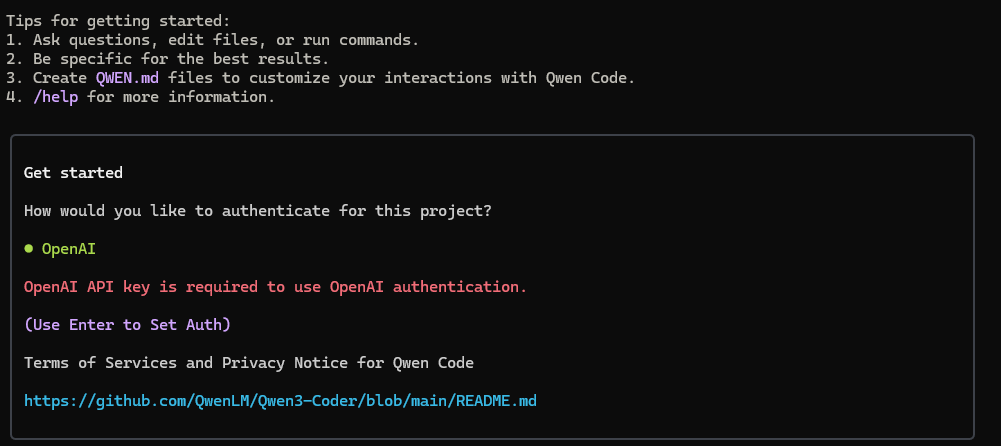This screenshot has height=446, width=1001.
Task: Open the Qwen3-Coder GitHub README link
Action: (280, 401)
